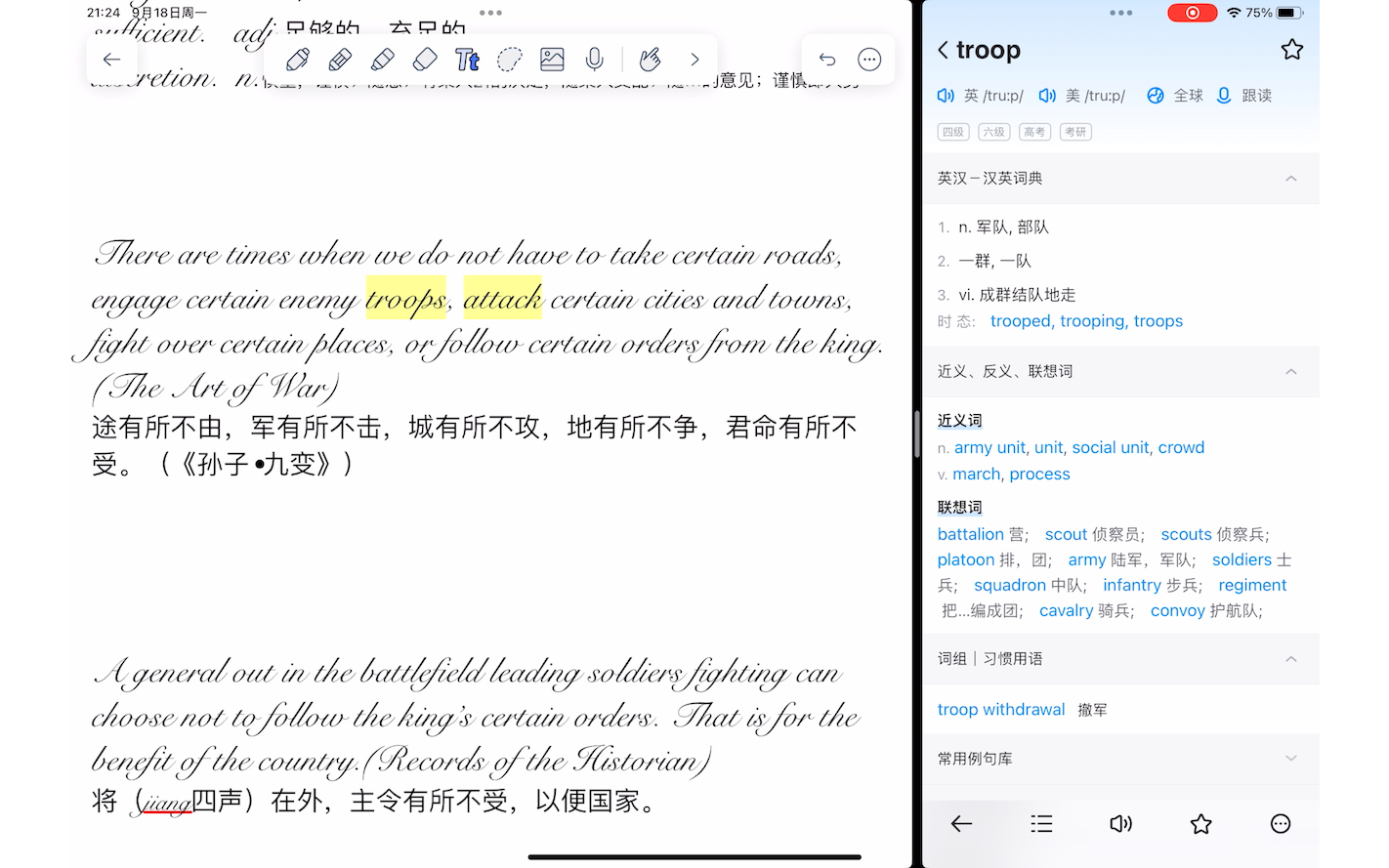Open related word battalion
The width and height of the screenshot is (1389, 868).
pyautogui.click(x=971, y=535)
